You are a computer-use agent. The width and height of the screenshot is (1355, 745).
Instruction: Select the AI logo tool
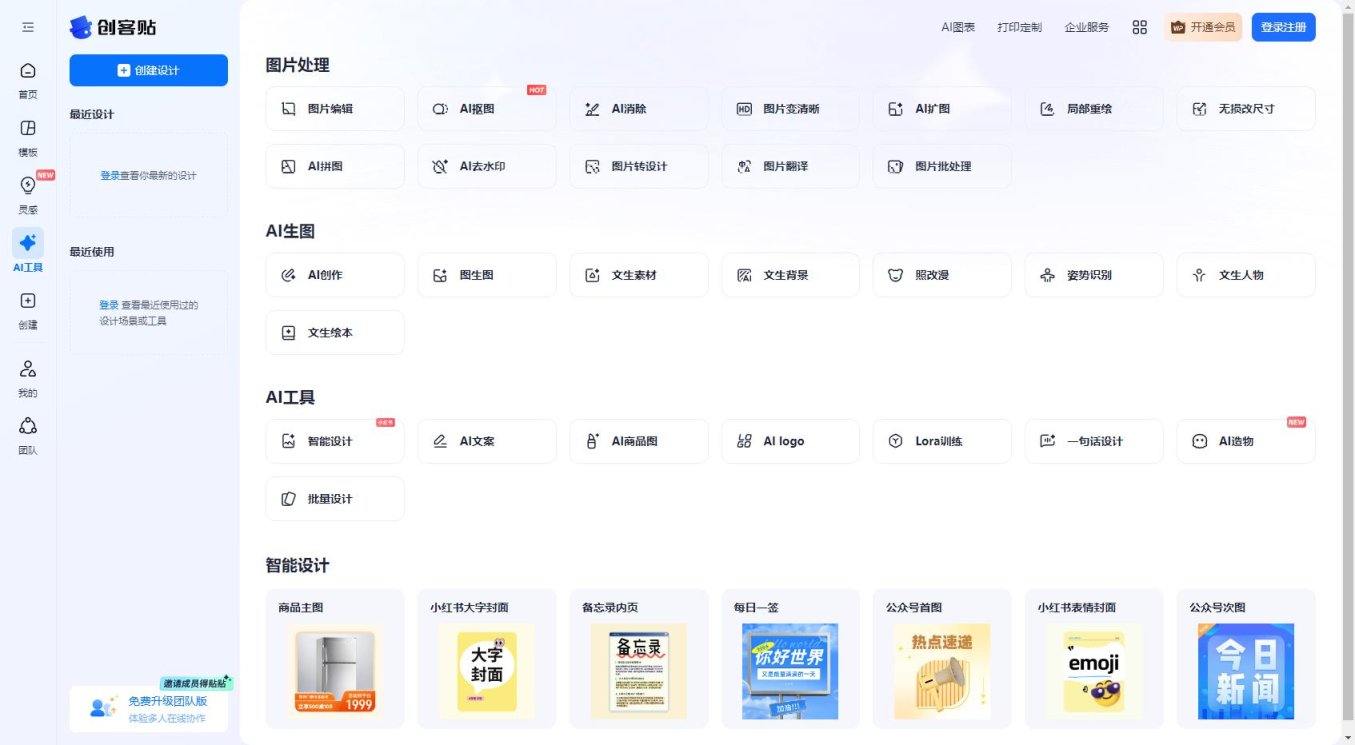tap(790, 440)
